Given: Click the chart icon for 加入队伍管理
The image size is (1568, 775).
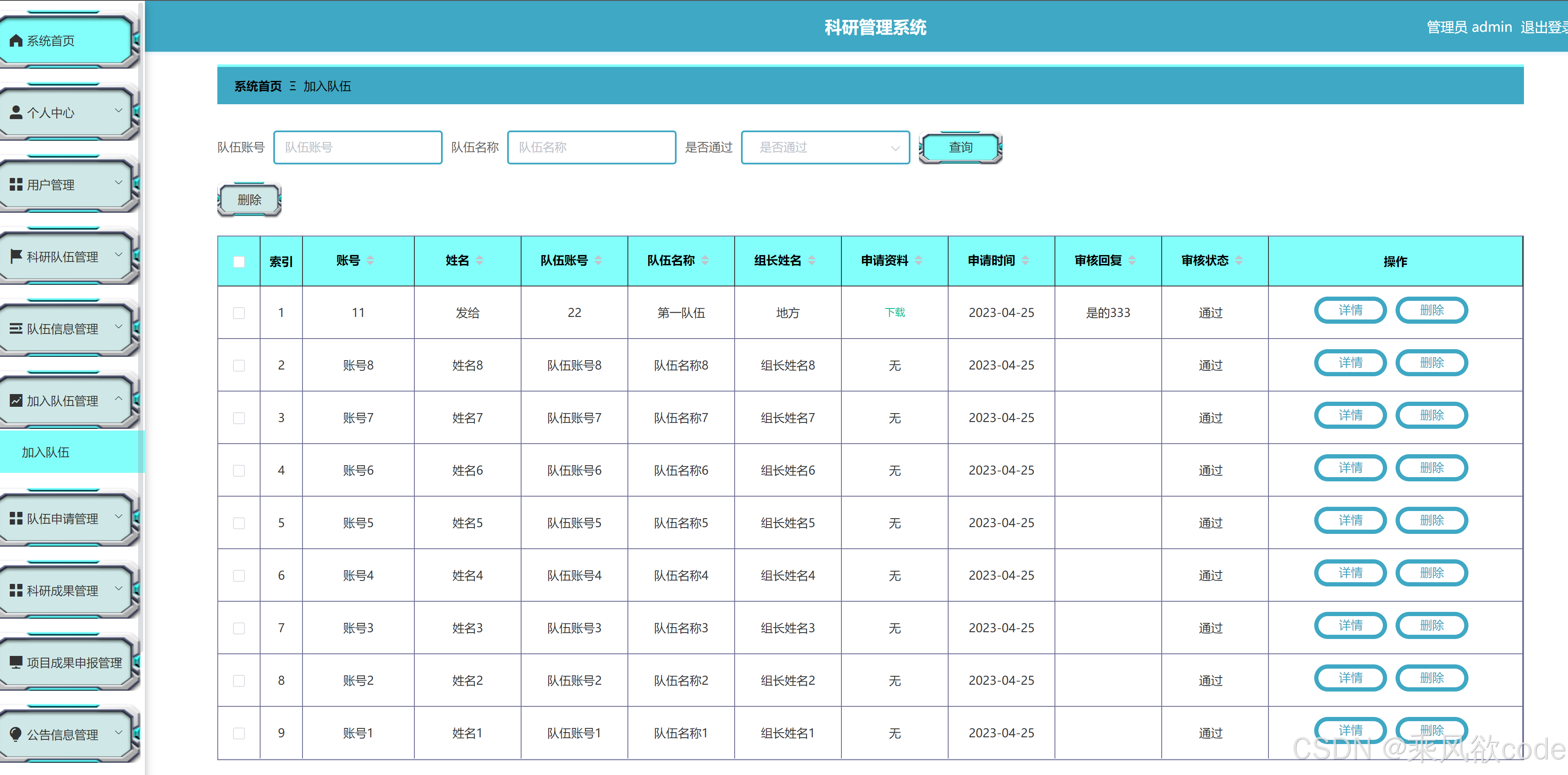Looking at the screenshot, I should pos(16,400).
